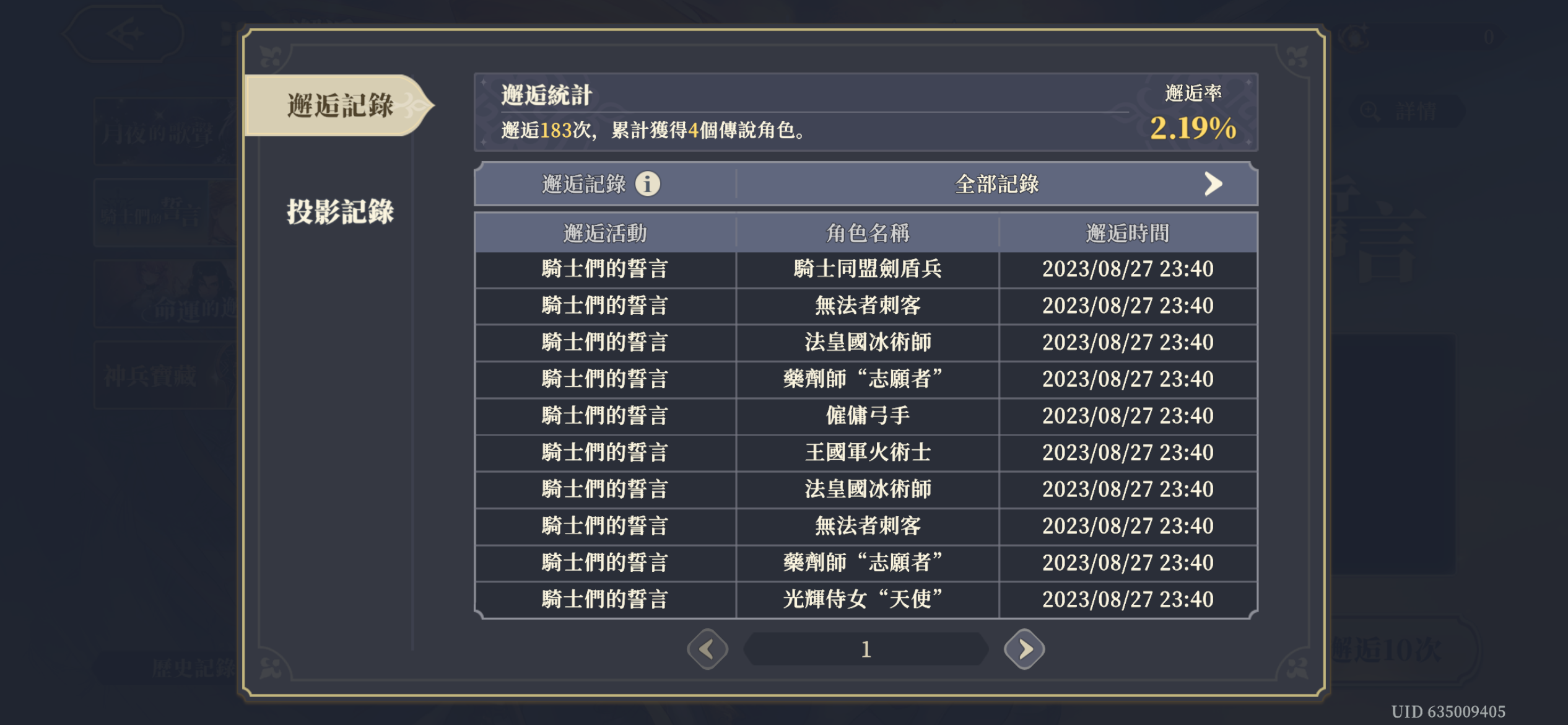
Task: Click the 2.19% 邂逅率 value
Action: tap(1193, 128)
